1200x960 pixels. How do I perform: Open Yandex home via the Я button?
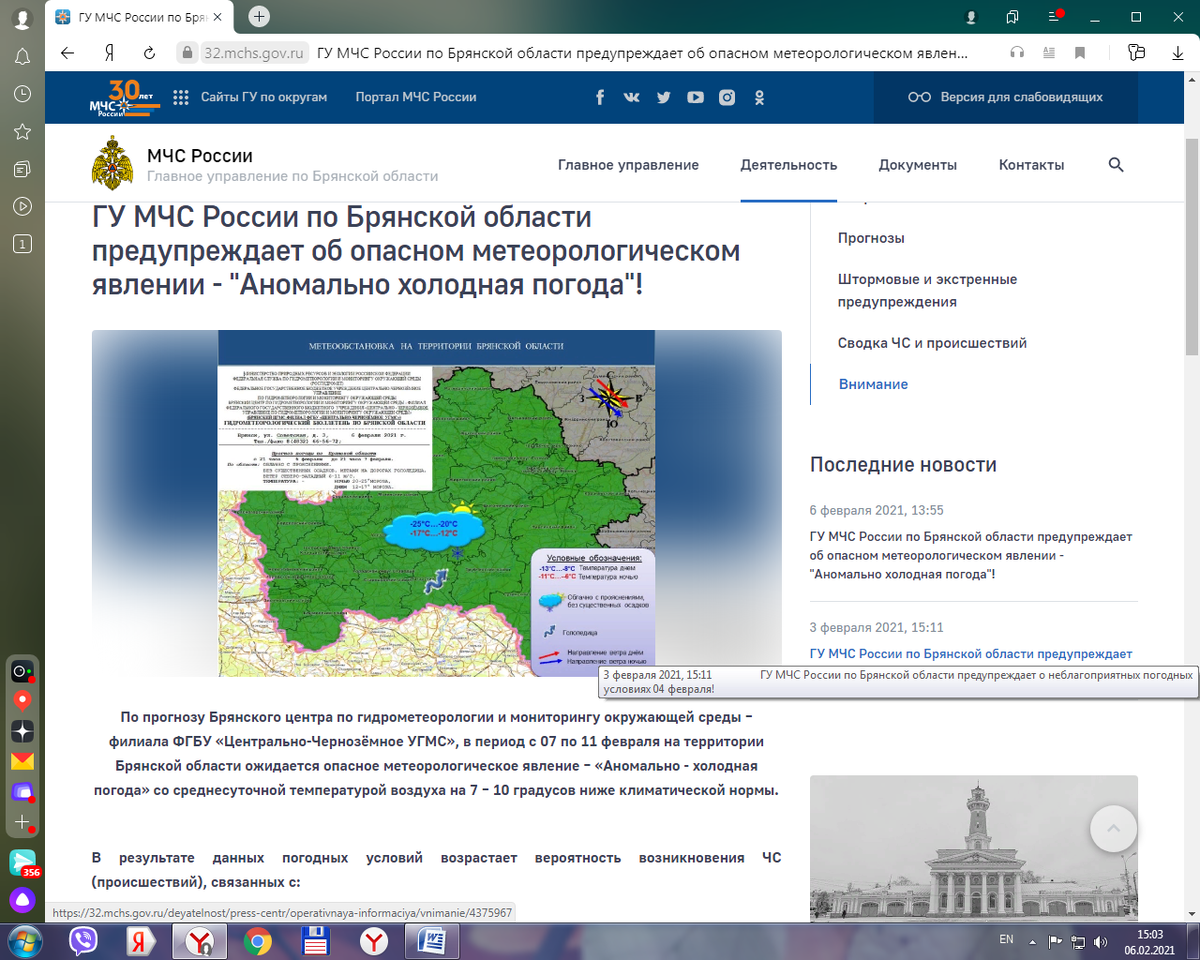(109, 53)
